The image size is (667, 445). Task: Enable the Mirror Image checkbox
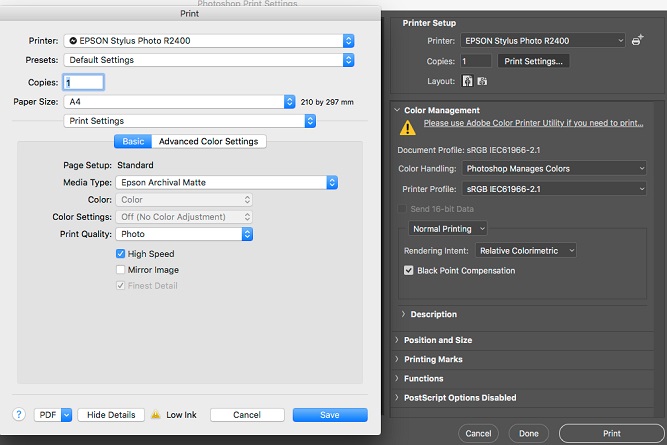point(120,270)
